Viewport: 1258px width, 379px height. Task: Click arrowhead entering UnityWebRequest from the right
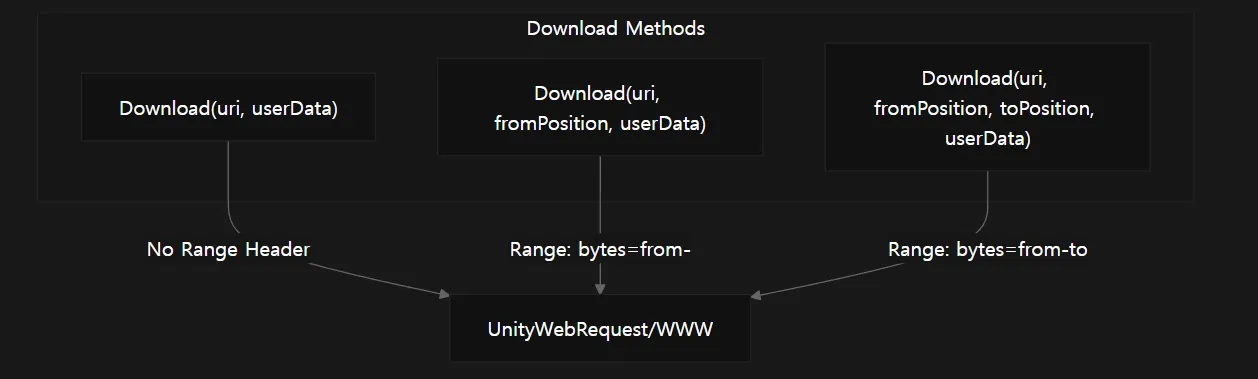point(756,293)
